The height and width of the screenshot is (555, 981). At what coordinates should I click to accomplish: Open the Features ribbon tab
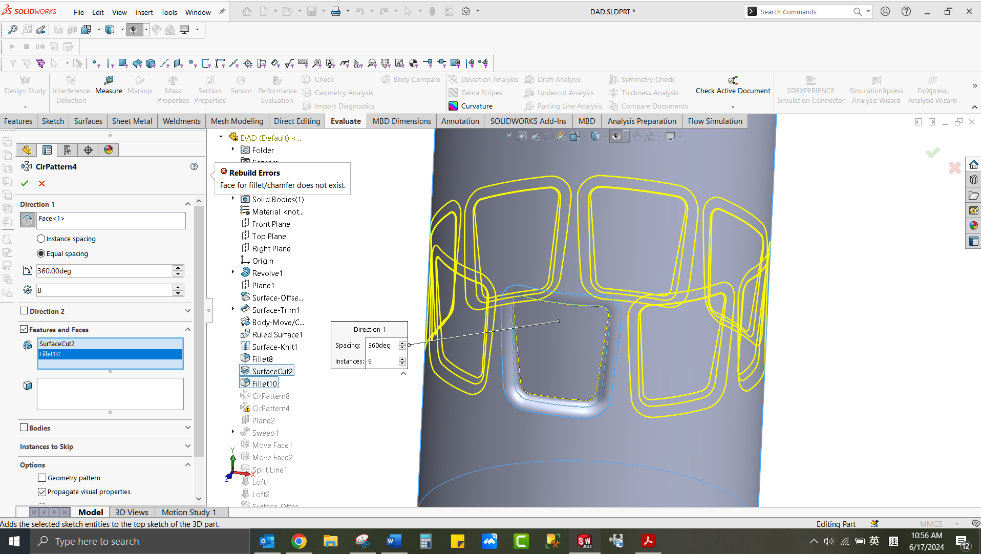click(x=18, y=121)
